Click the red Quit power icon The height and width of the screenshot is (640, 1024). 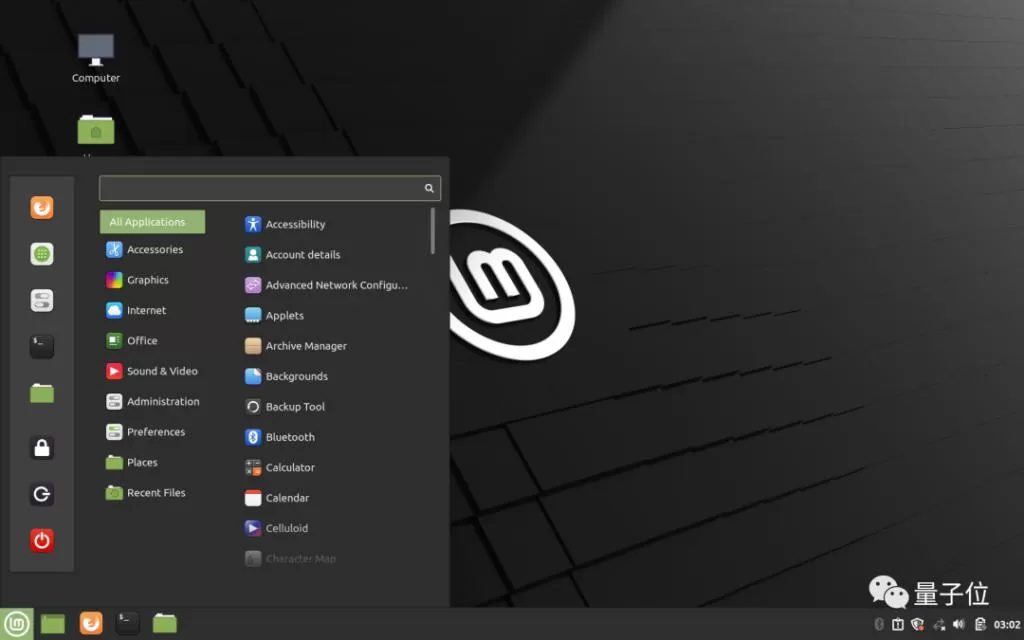(42, 540)
